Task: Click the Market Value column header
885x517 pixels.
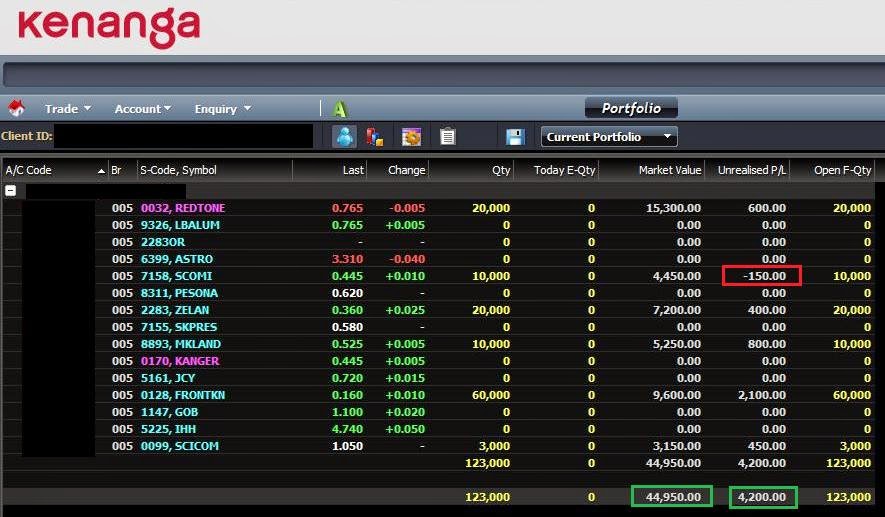Action: 651,170
